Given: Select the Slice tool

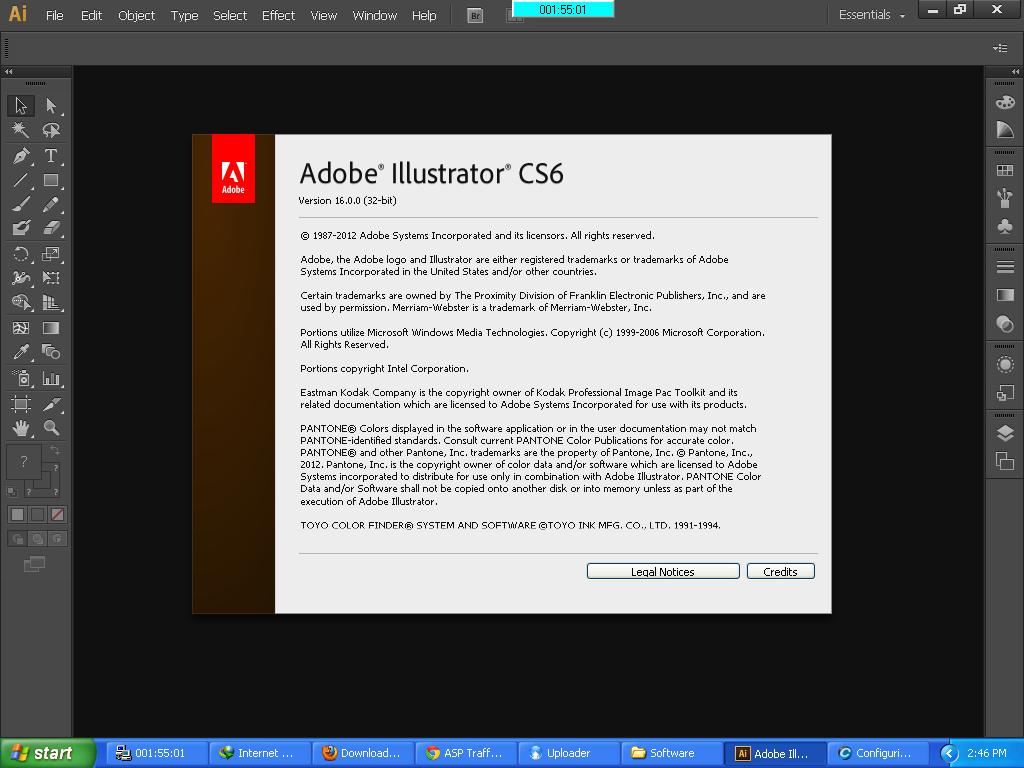Looking at the screenshot, I should pyautogui.click(x=51, y=404).
